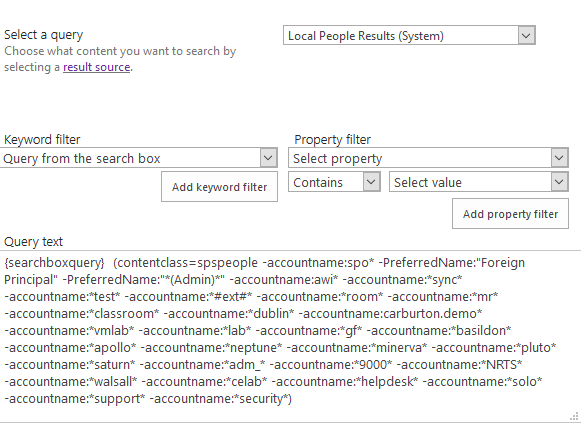Viewport: 581px width, 424px height.
Task: Click the Query text label
Action: tap(33, 242)
